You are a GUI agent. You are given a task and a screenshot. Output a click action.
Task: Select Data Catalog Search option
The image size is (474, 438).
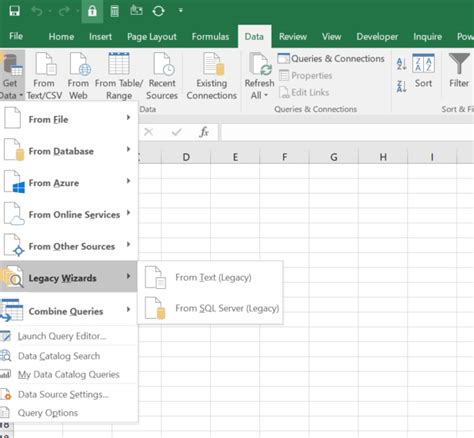[69, 356]
